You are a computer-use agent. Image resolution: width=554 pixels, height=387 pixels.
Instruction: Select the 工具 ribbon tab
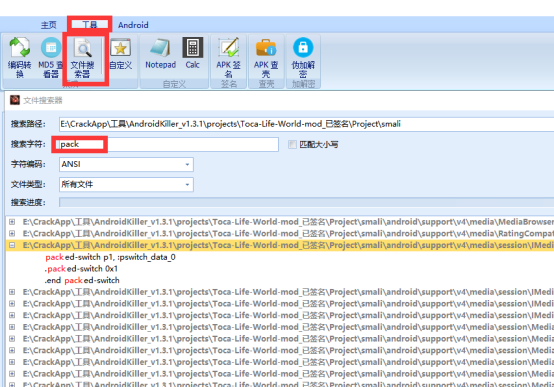[90, 25]
